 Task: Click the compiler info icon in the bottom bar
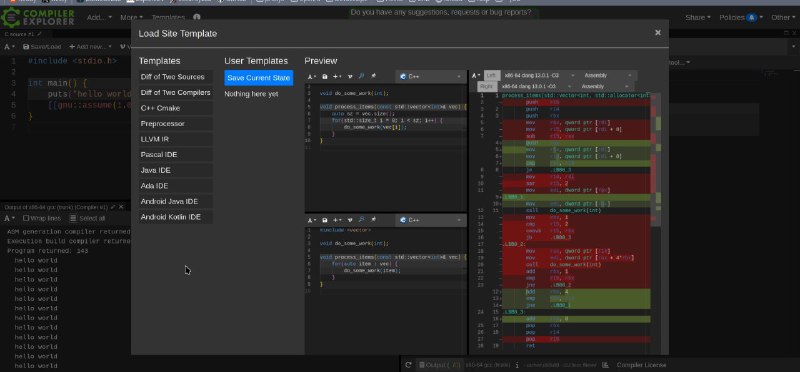pos(517,365)
